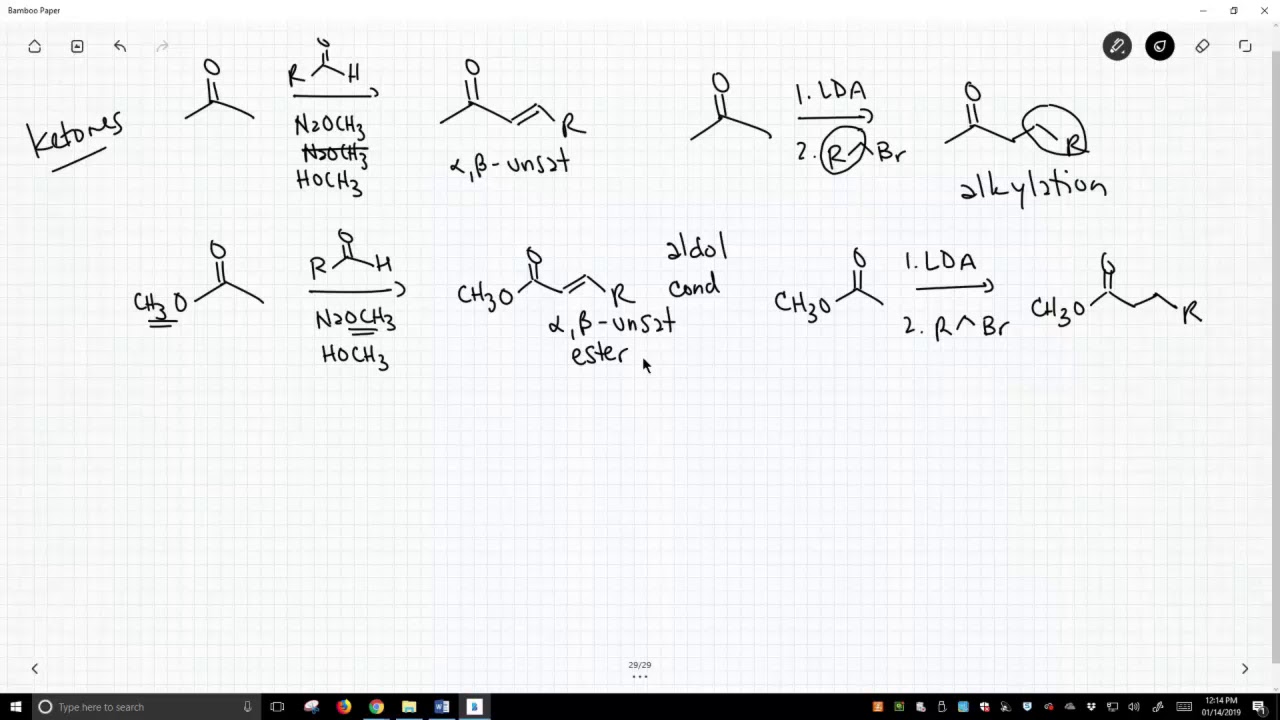Open the ink color droplet picker

pyautogui.click(x=1160, y=46)
